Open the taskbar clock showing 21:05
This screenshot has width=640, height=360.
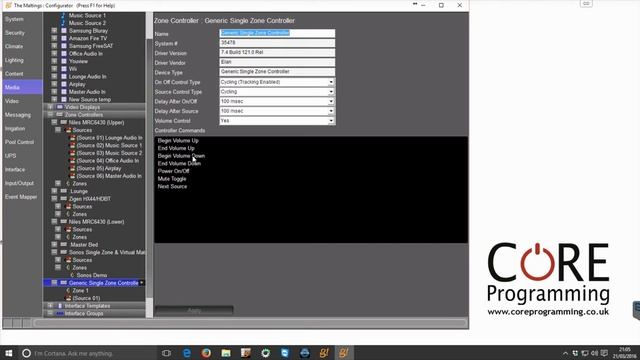click(x=624, y=353)
